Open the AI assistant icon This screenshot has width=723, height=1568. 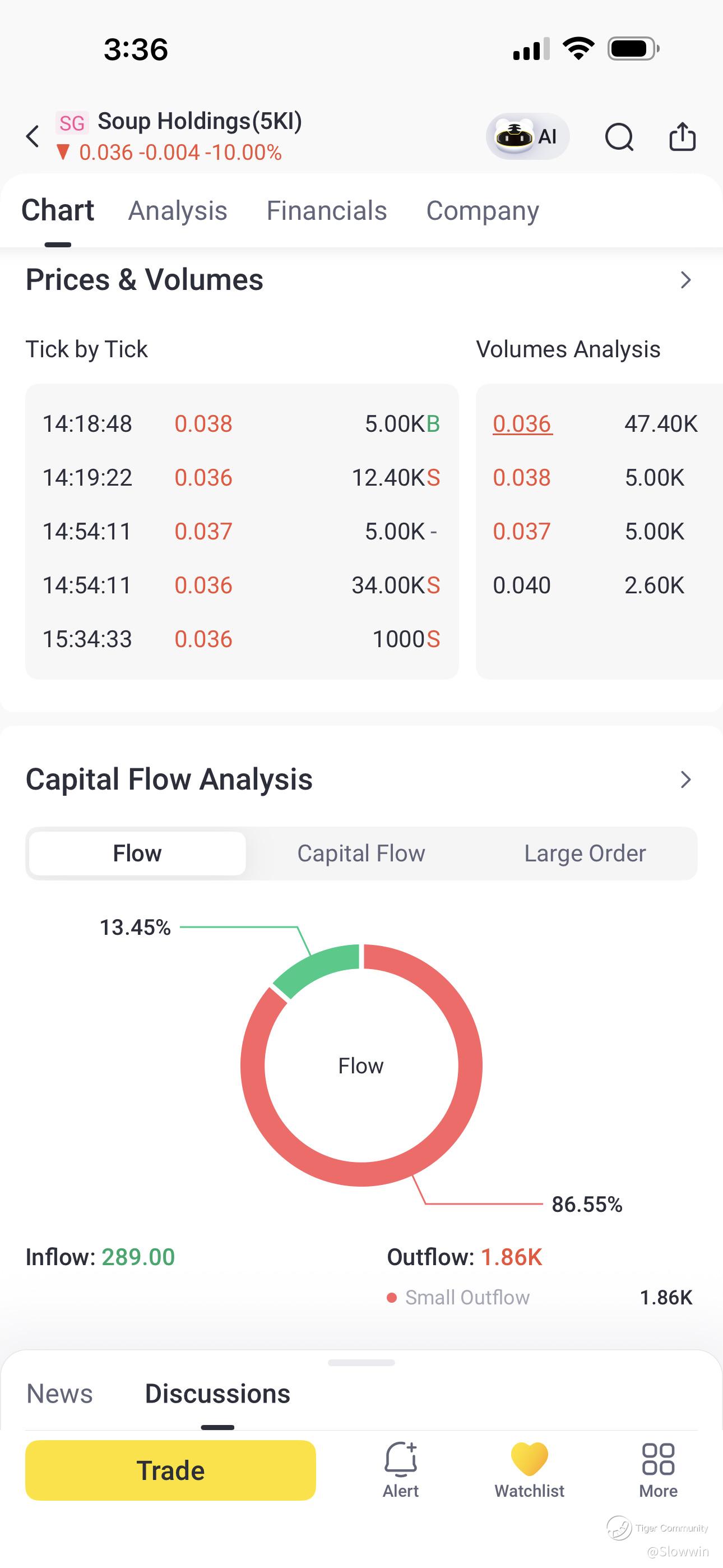pos(527,136)
